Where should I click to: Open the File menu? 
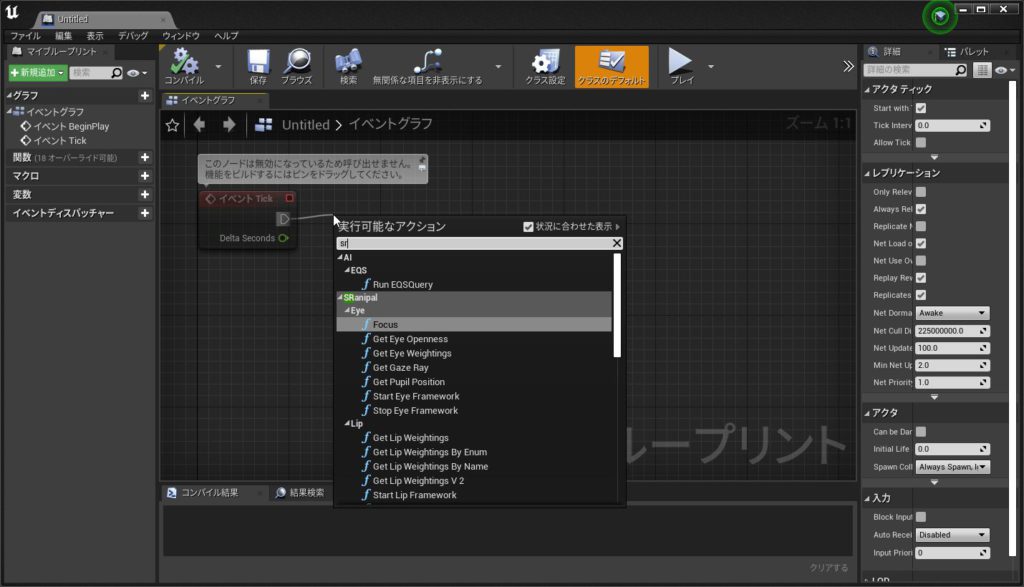click(x=25, y=36)
